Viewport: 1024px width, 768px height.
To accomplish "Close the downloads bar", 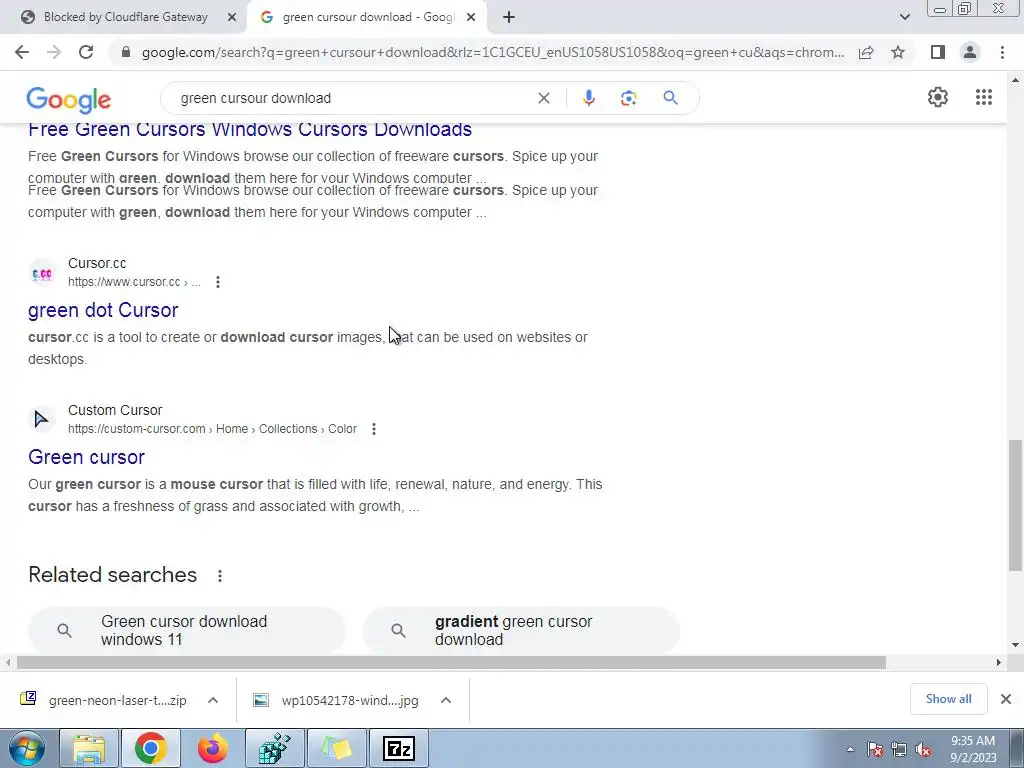I will point(1006,699).
